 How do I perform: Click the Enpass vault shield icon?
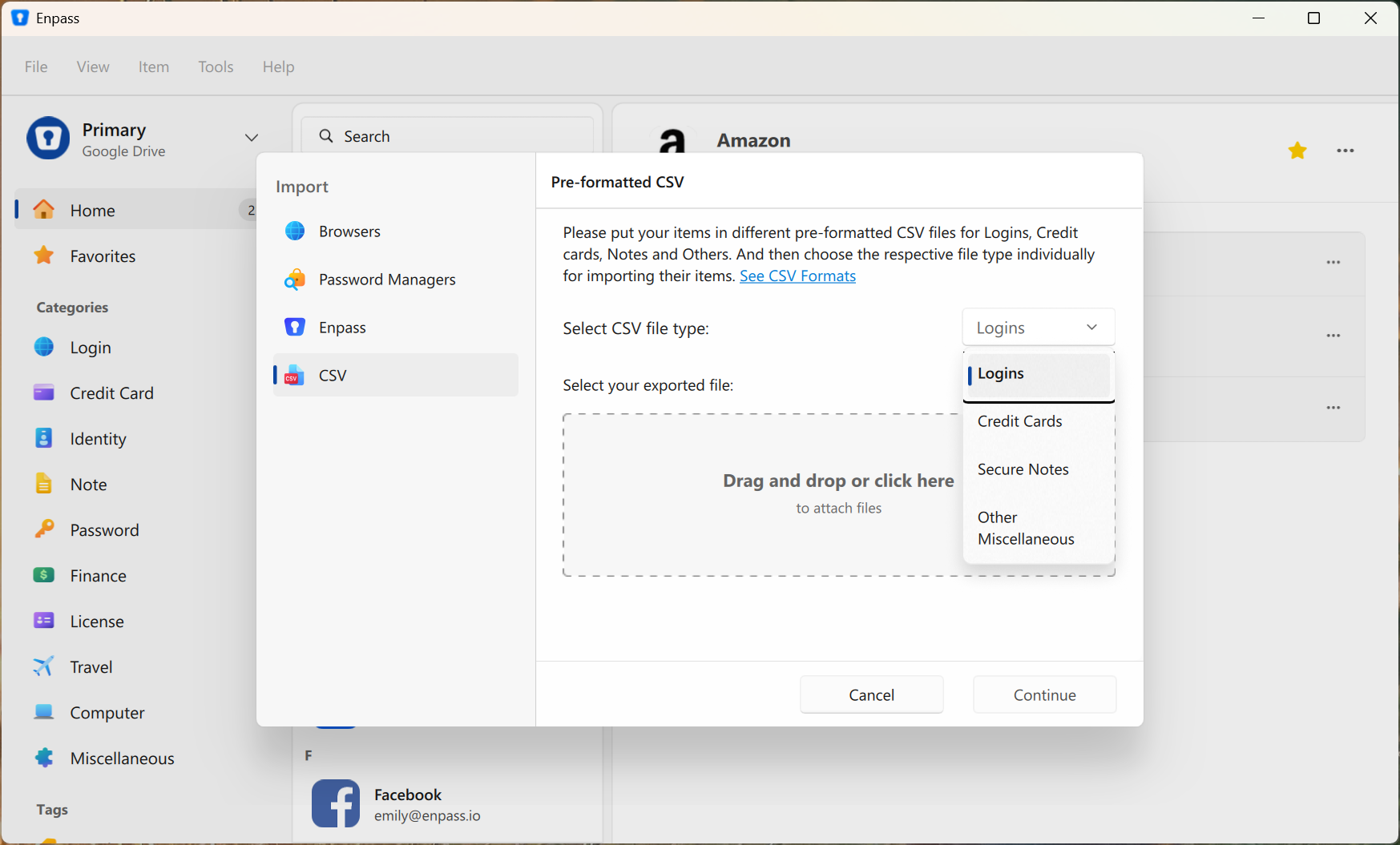pos(48,138)
